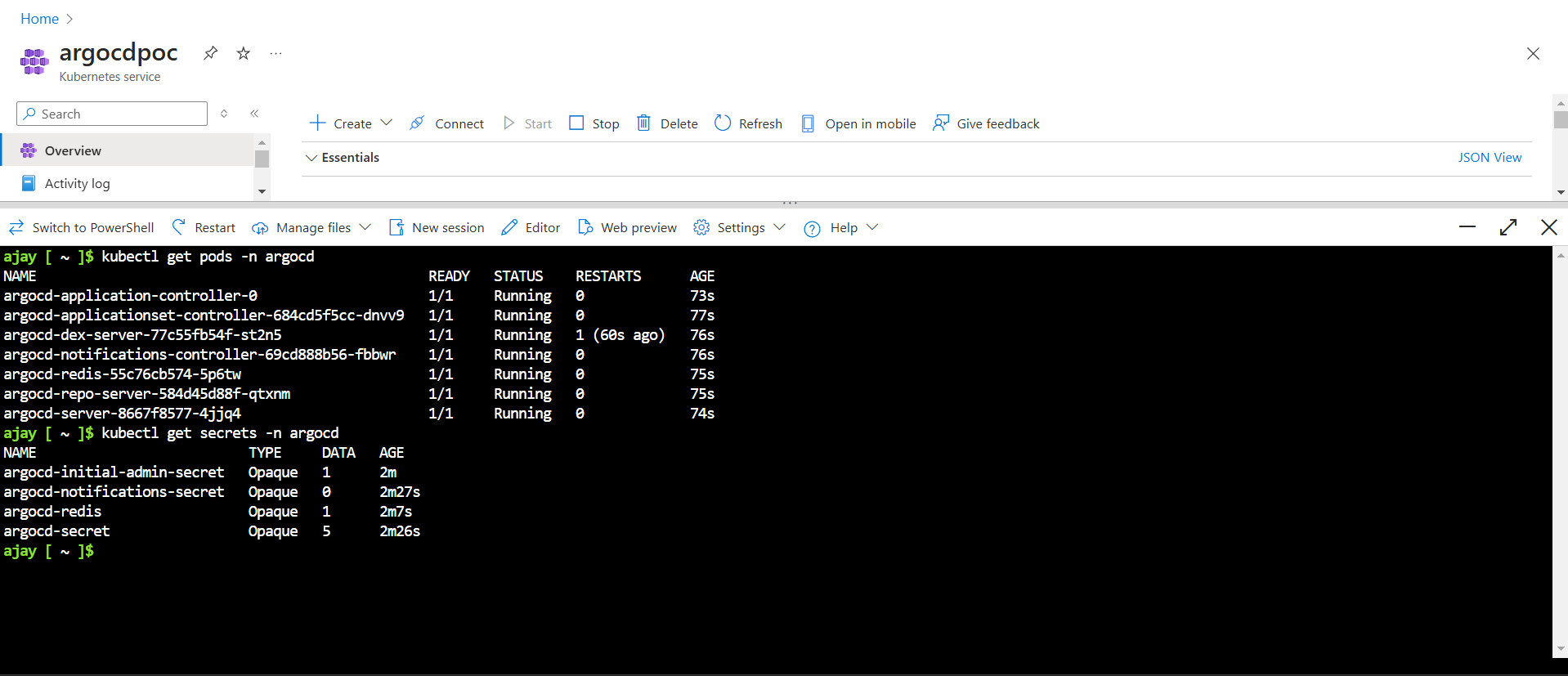The image size is (1568, 676).
Task: Open the Manage files dropdown
Action: point(311,228)
